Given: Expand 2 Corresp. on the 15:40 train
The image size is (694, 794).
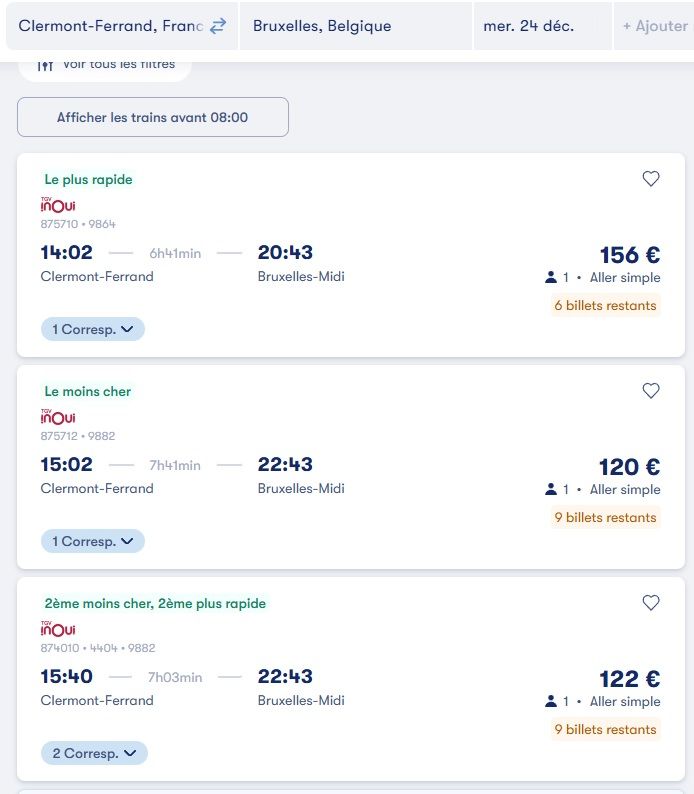Looking at the screenshot, I should 94,753.
